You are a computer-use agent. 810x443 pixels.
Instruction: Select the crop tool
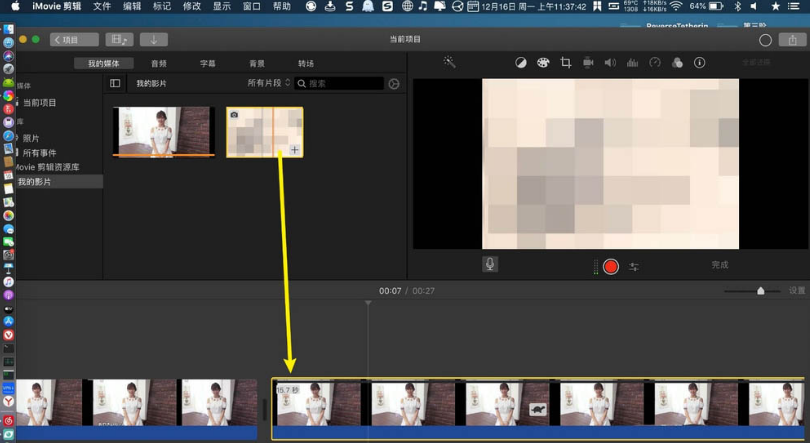tap(566, 63)
